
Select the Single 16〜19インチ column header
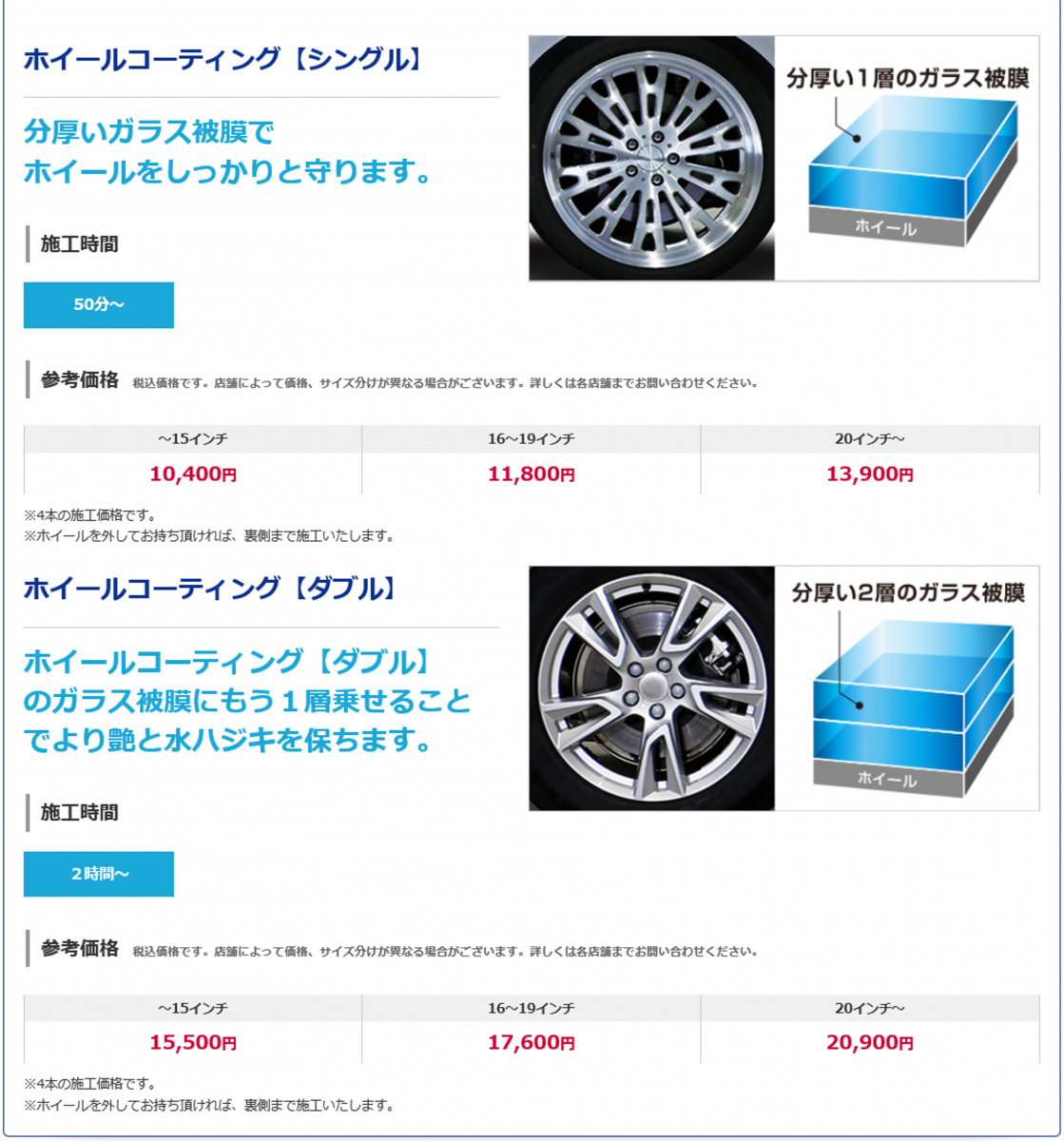532,439
